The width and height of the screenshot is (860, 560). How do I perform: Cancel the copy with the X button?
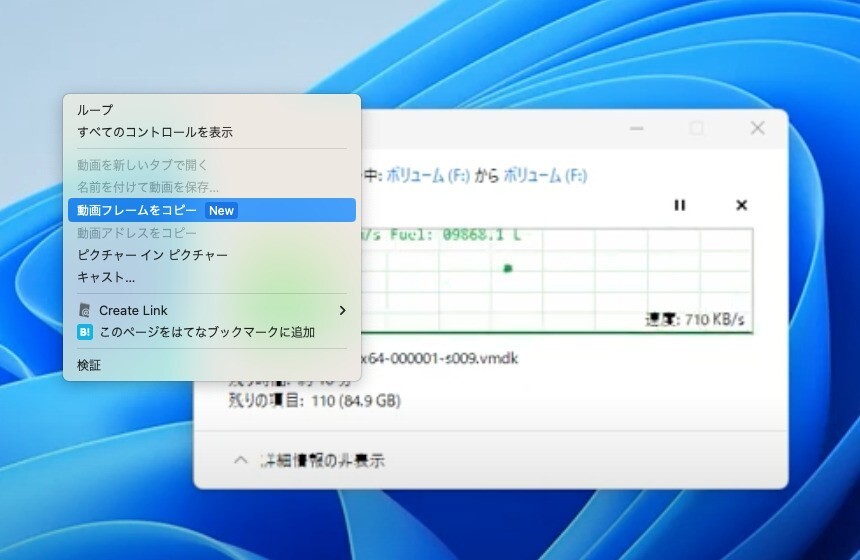[742, 205]
